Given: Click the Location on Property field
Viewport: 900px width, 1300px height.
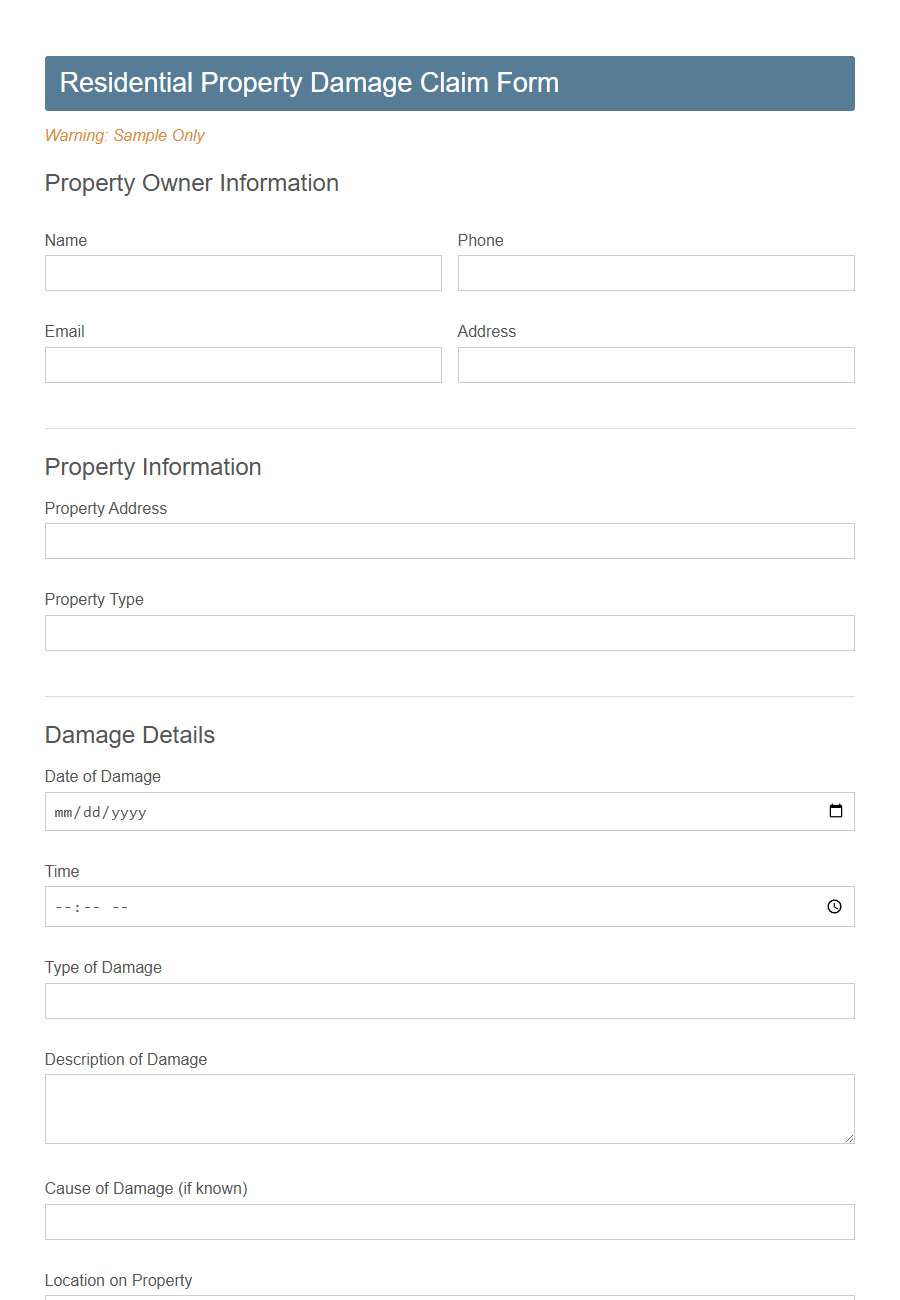Looking at the screenshot, I should [449, 1297].
